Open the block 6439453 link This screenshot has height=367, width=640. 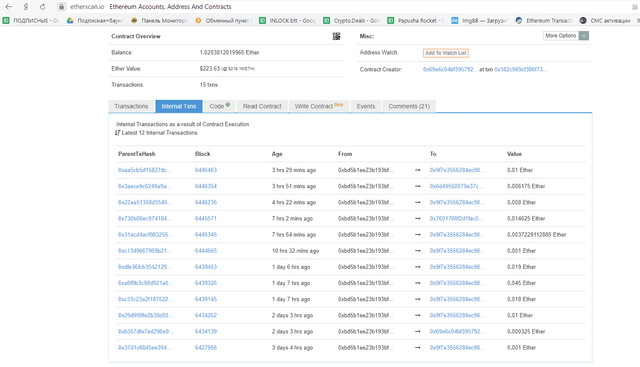(206, 267)
